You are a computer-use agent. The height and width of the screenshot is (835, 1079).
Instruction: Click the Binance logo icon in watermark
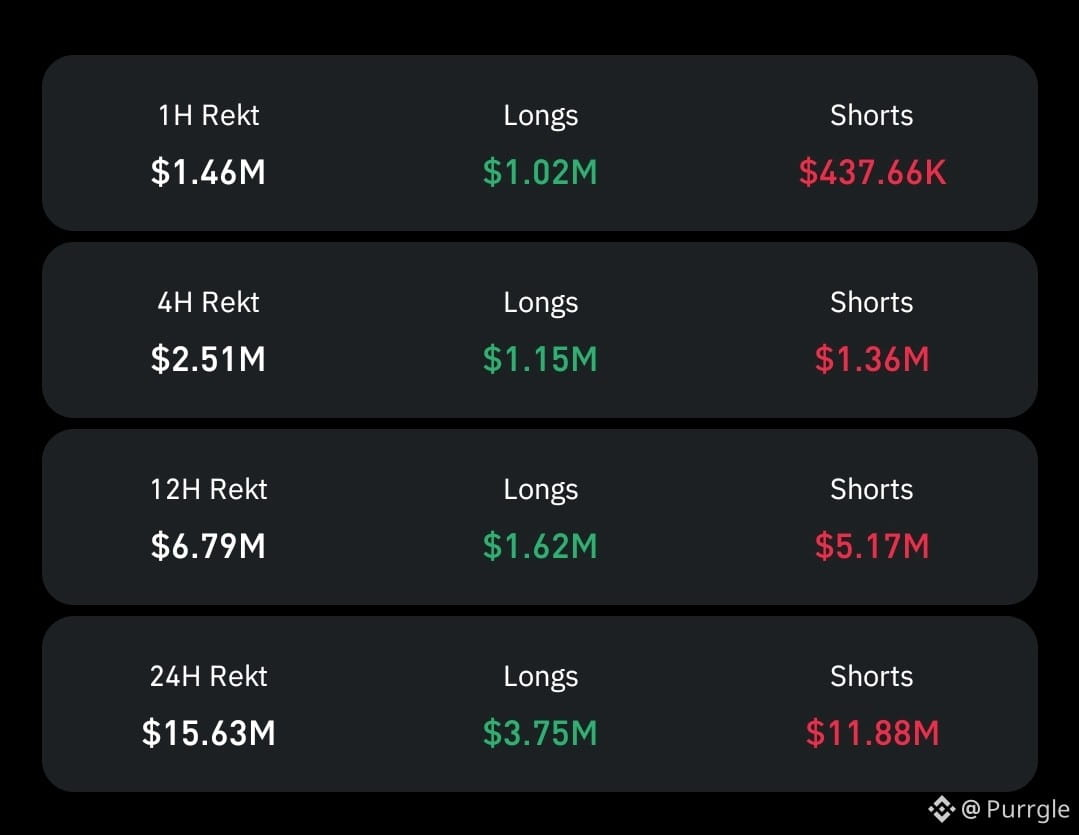941,809
